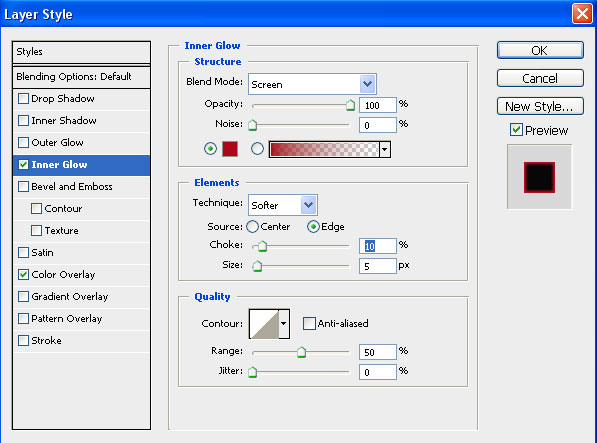Uncheck the Color Overlay checkbox
Image resolution: width=597 pixels, height=443 pixels.
click(x=24, y=274)
